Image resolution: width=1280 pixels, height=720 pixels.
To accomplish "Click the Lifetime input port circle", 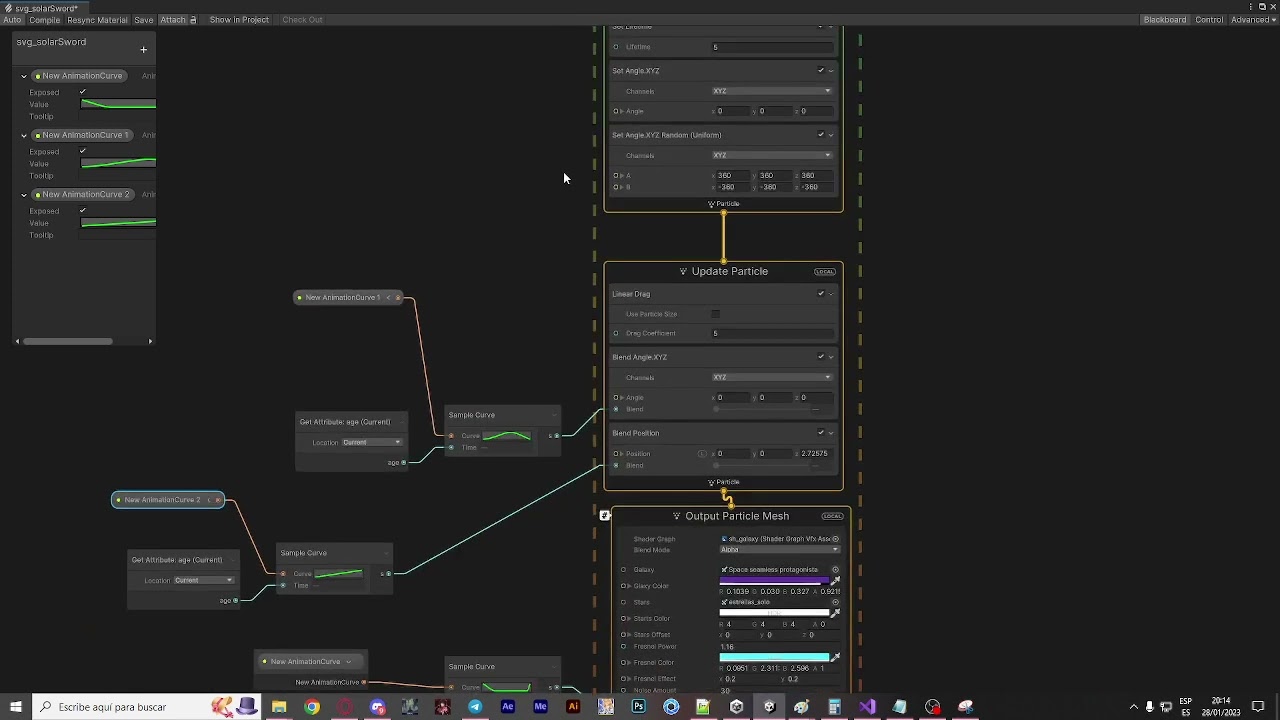I will (616, 47).
